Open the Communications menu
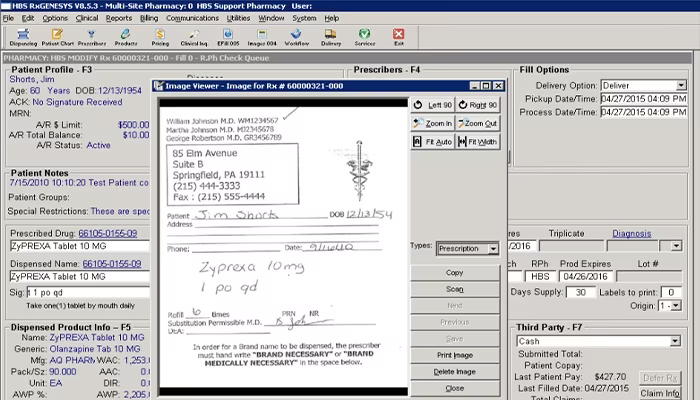 (x=192, y=18)
